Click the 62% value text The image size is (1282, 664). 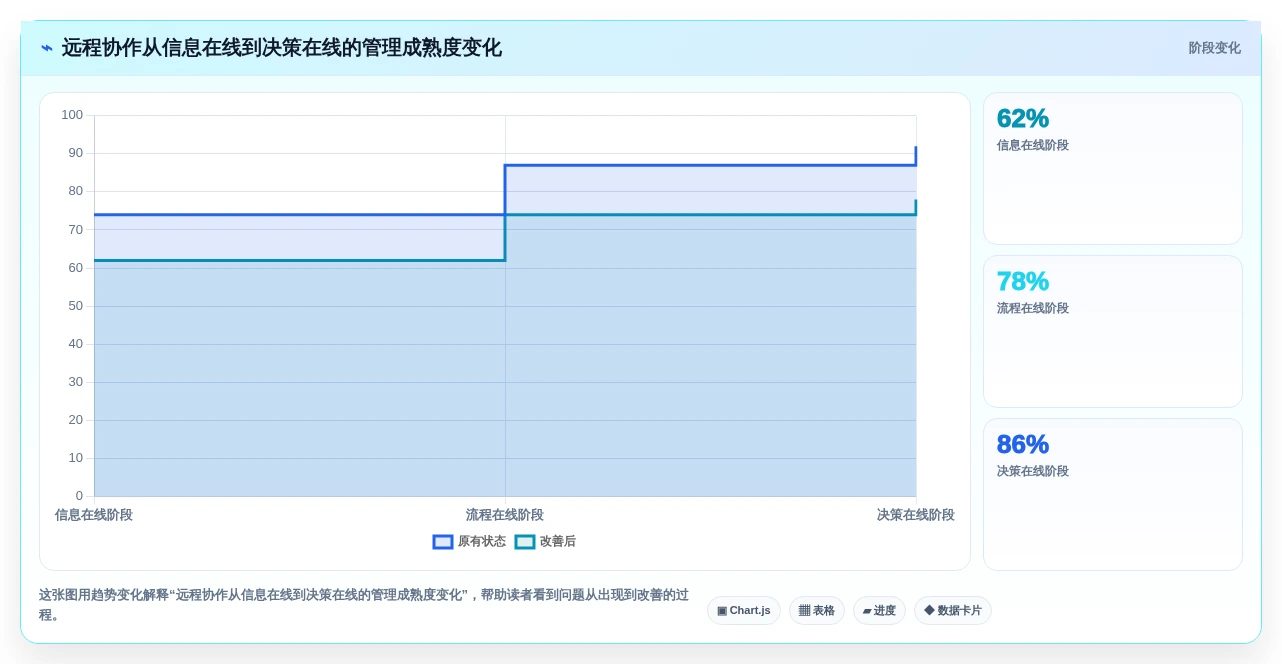click(x=1023, y=118)
